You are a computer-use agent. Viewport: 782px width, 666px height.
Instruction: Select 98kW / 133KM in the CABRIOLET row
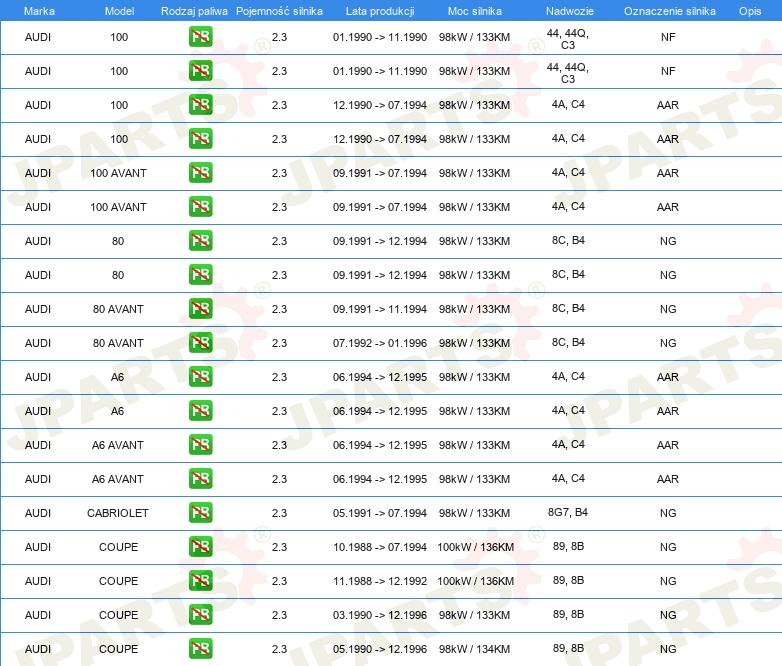[474, 513]
